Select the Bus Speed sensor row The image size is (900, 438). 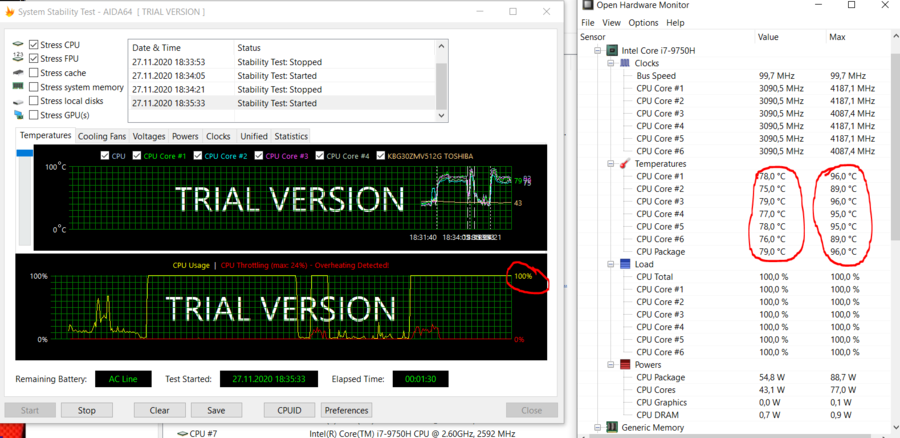pos(734,76)
